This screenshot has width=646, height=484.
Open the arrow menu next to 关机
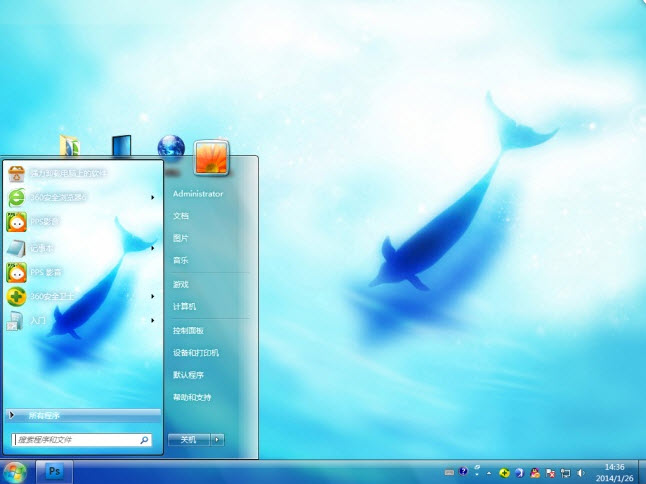tap(218, 440)
